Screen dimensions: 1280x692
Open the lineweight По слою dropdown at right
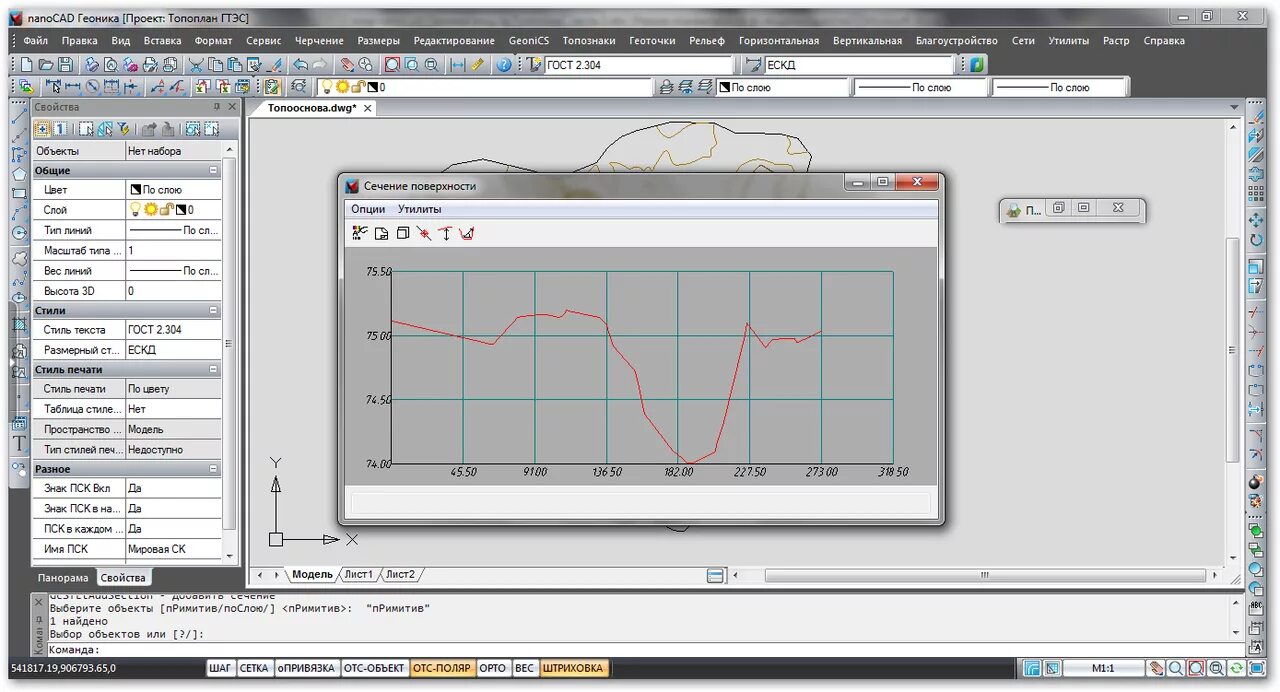pyautogui.click(x=1059, y=88)
